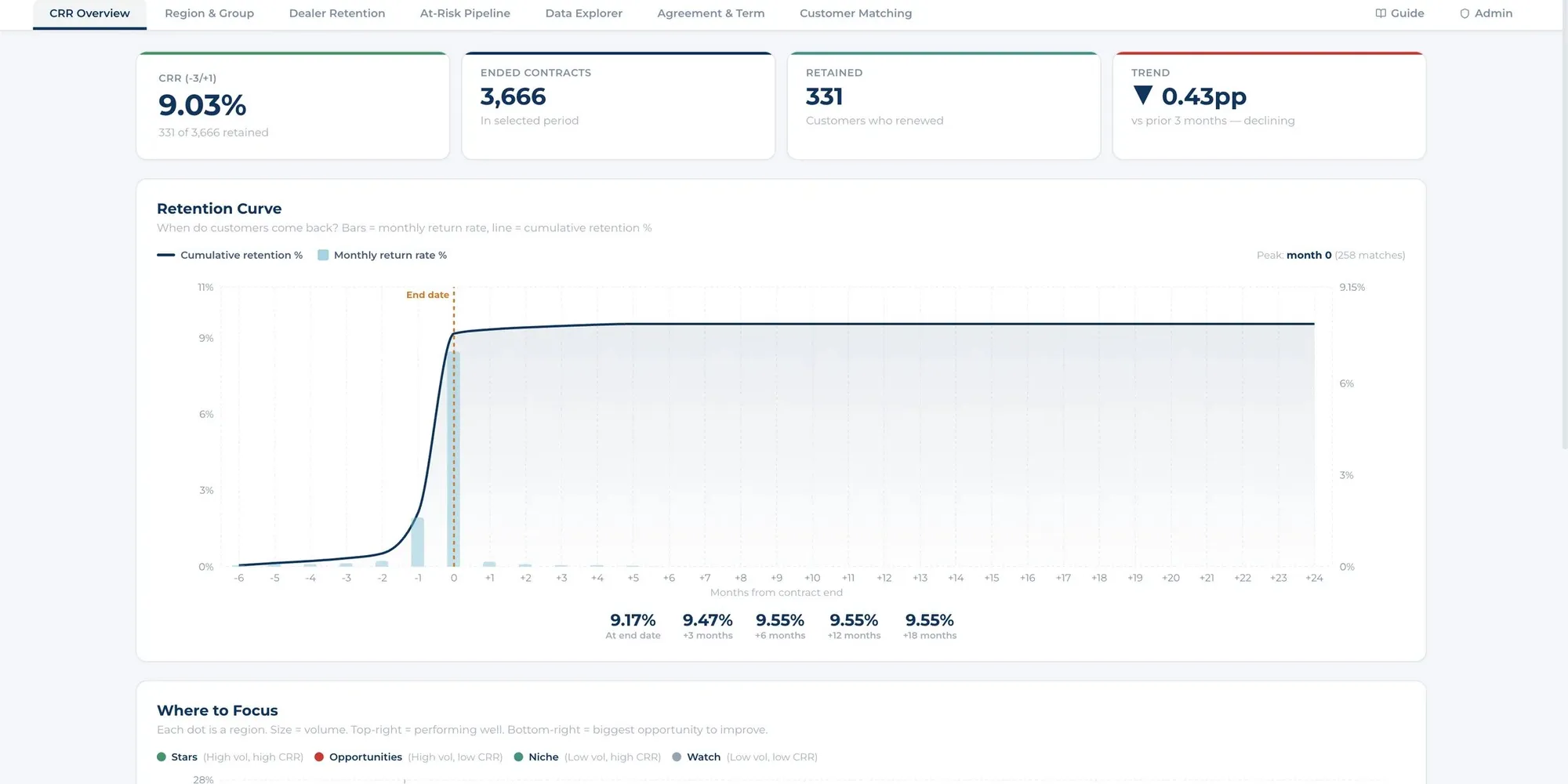Click the 9.47% +3 months value
This screenshot has width=1568, height=784.
click(x=707, y=620)
